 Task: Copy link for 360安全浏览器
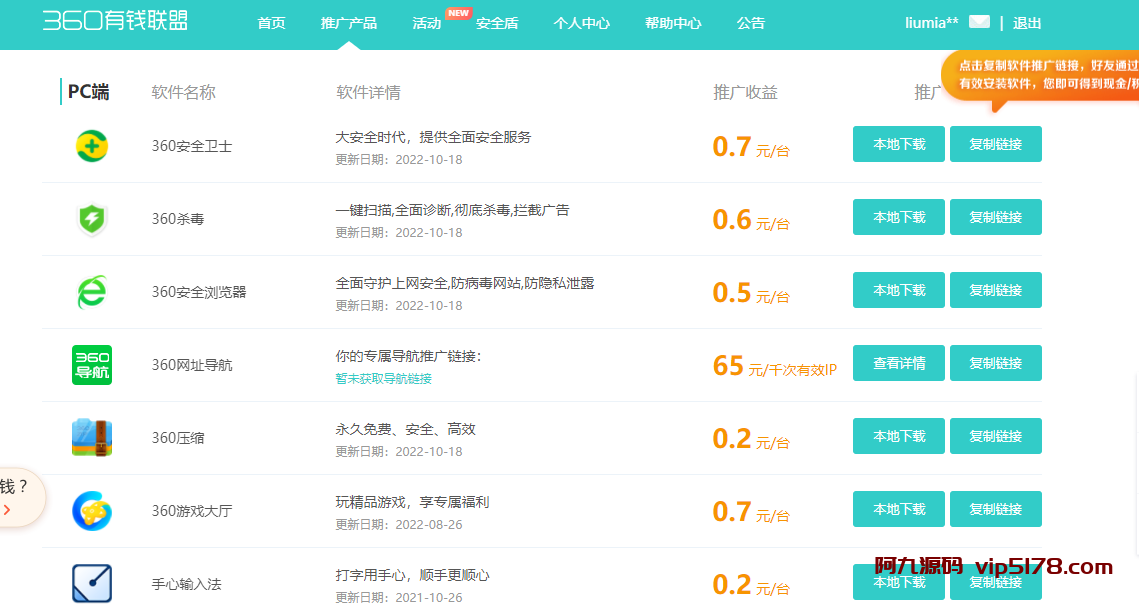(995, 290)
